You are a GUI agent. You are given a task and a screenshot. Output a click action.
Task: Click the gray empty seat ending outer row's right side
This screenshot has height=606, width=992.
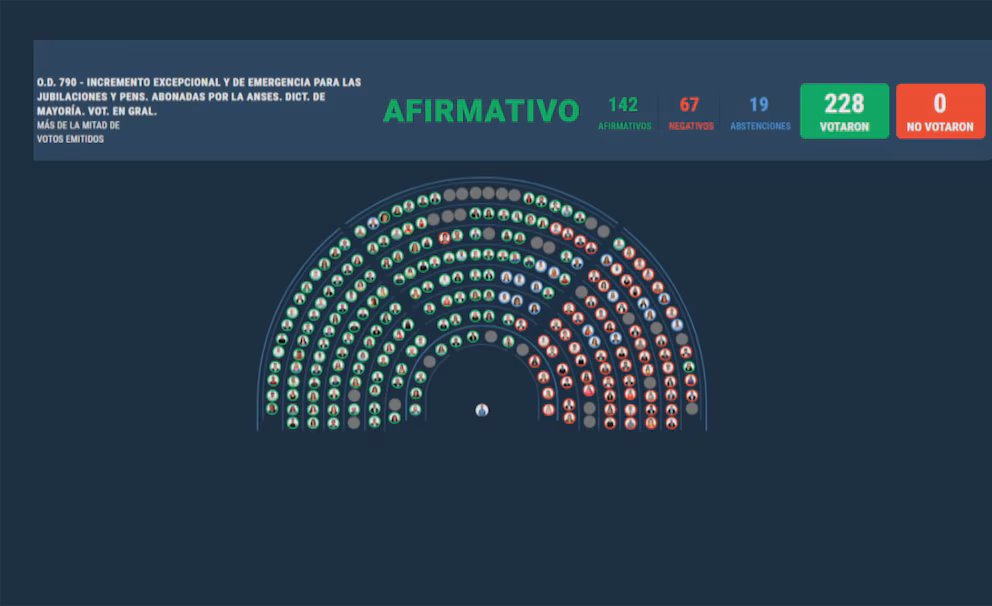pos(692,408)
